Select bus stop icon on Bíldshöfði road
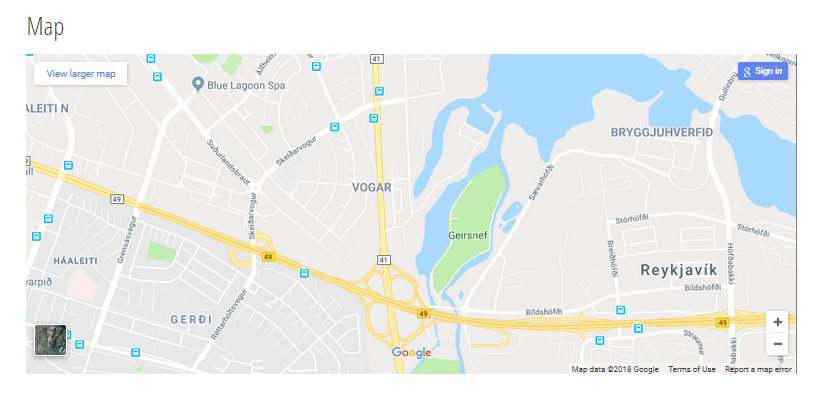 pyautogui.click(x=621, y=310)
